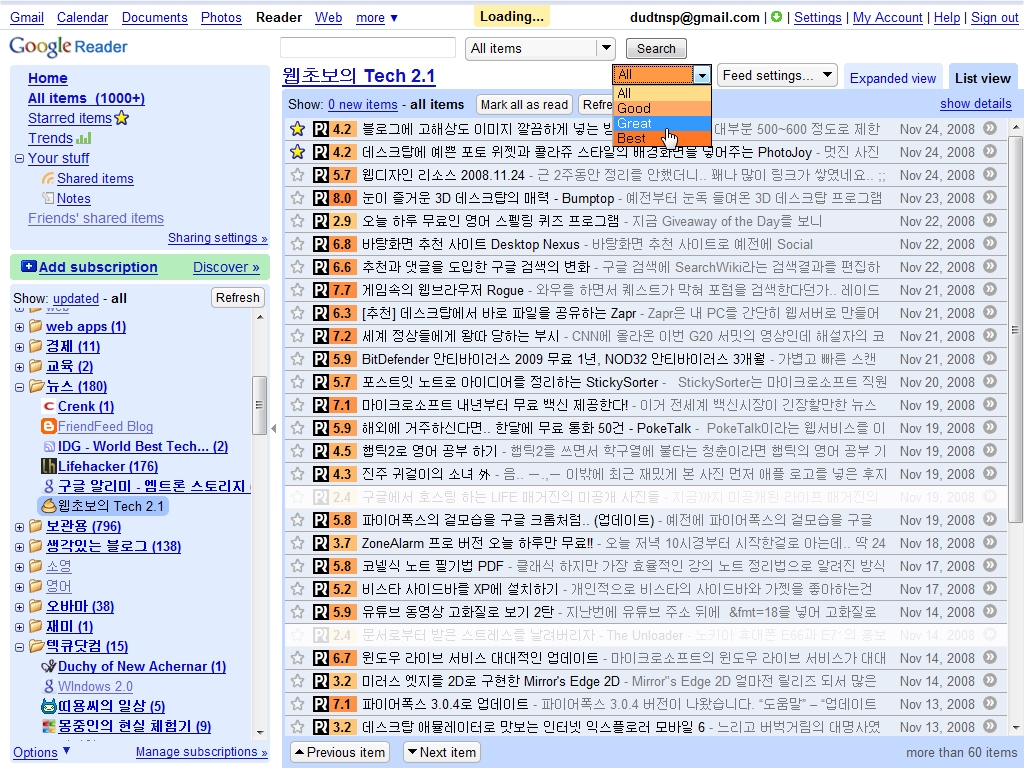
Task: Collapse the Your stuff section
Action: point(19,158)
